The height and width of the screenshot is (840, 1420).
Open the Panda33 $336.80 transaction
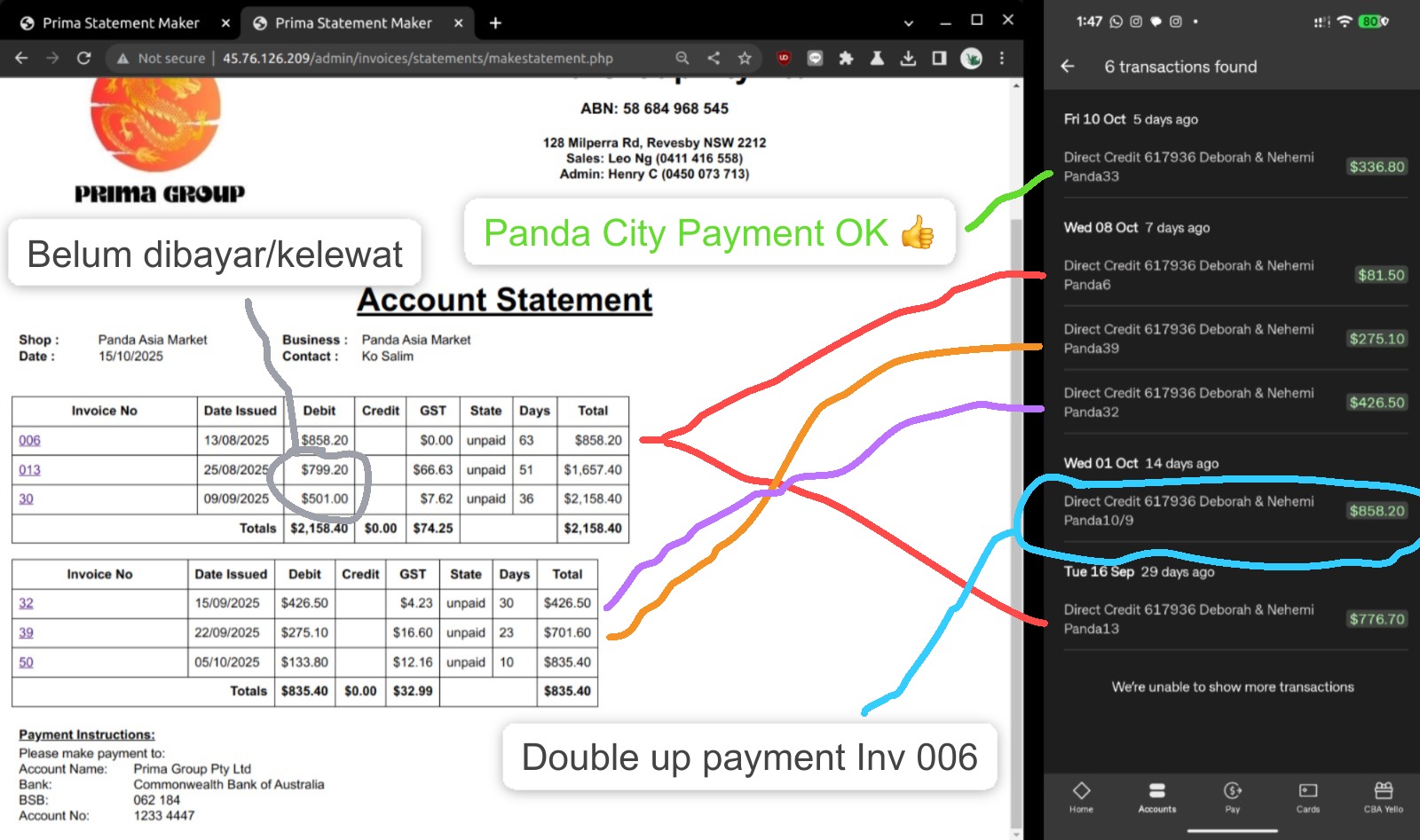pos(1234,167)
